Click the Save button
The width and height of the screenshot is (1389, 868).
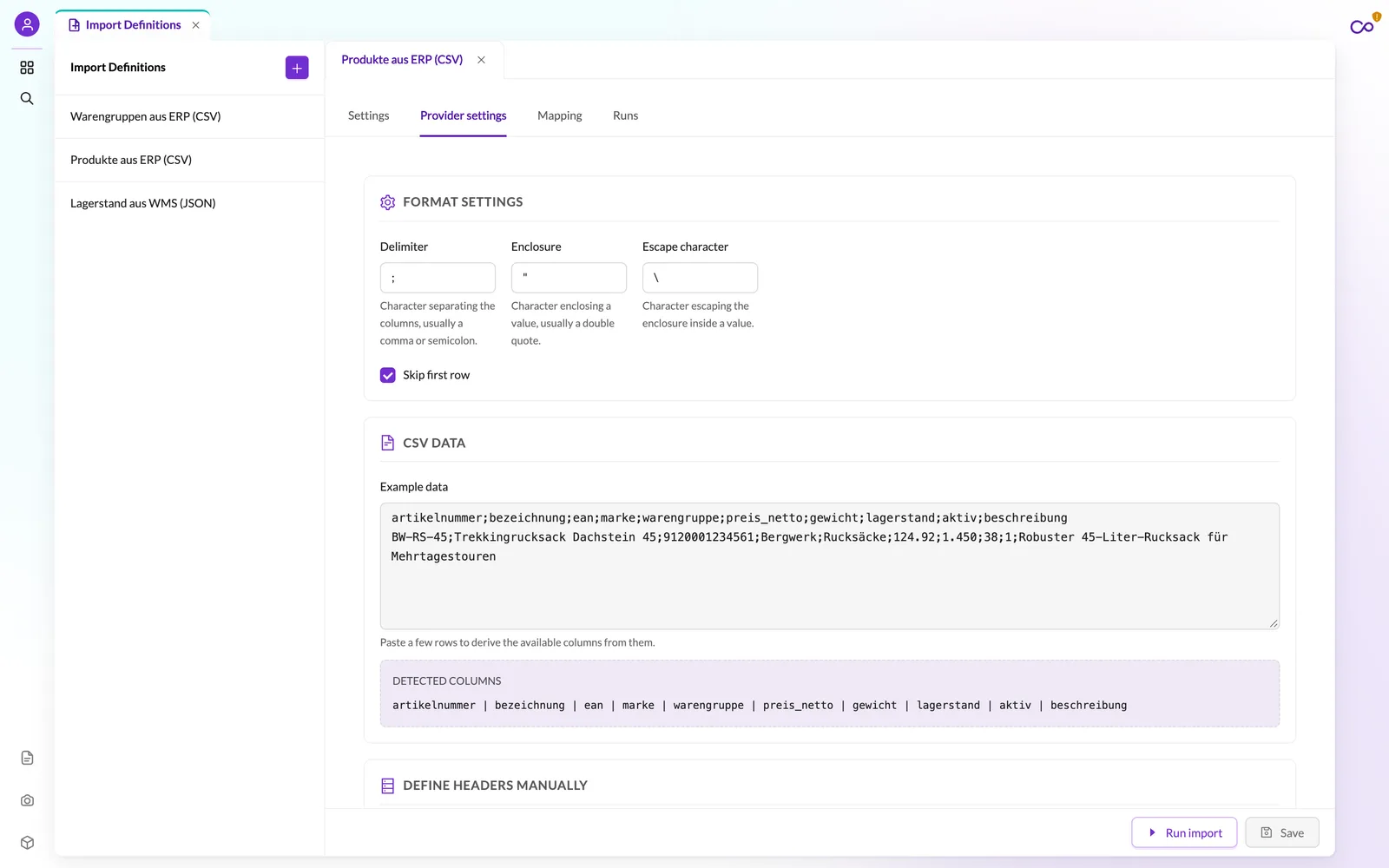pos(1282,832)
